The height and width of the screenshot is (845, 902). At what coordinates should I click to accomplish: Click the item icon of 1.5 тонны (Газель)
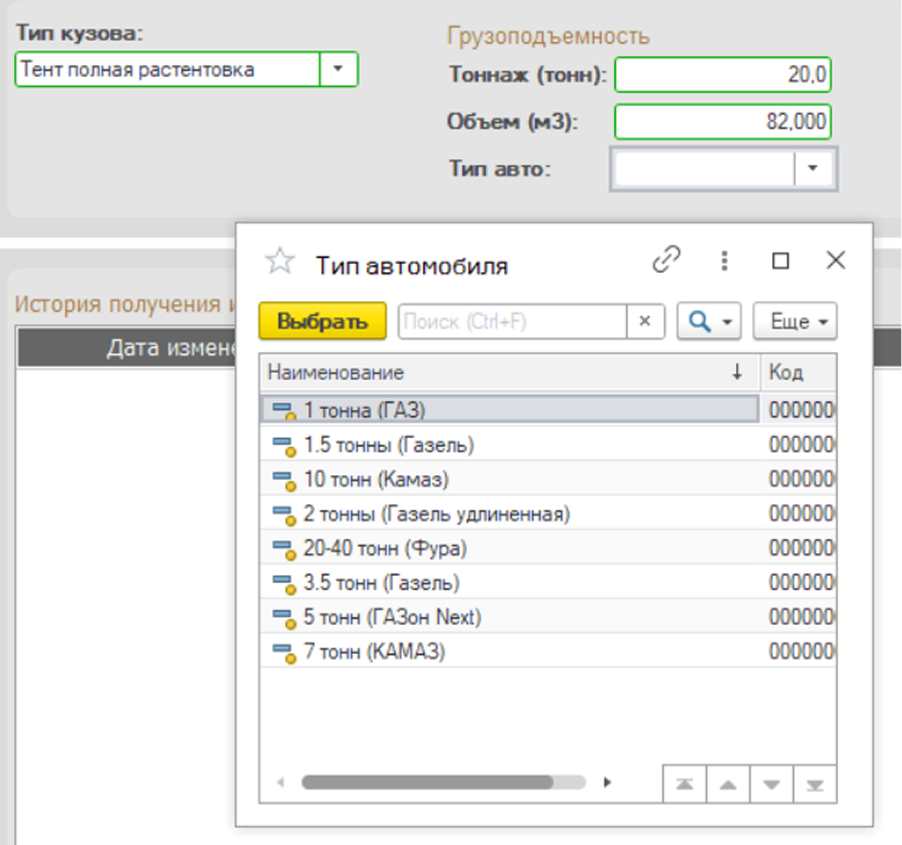[x=284, y=446]
